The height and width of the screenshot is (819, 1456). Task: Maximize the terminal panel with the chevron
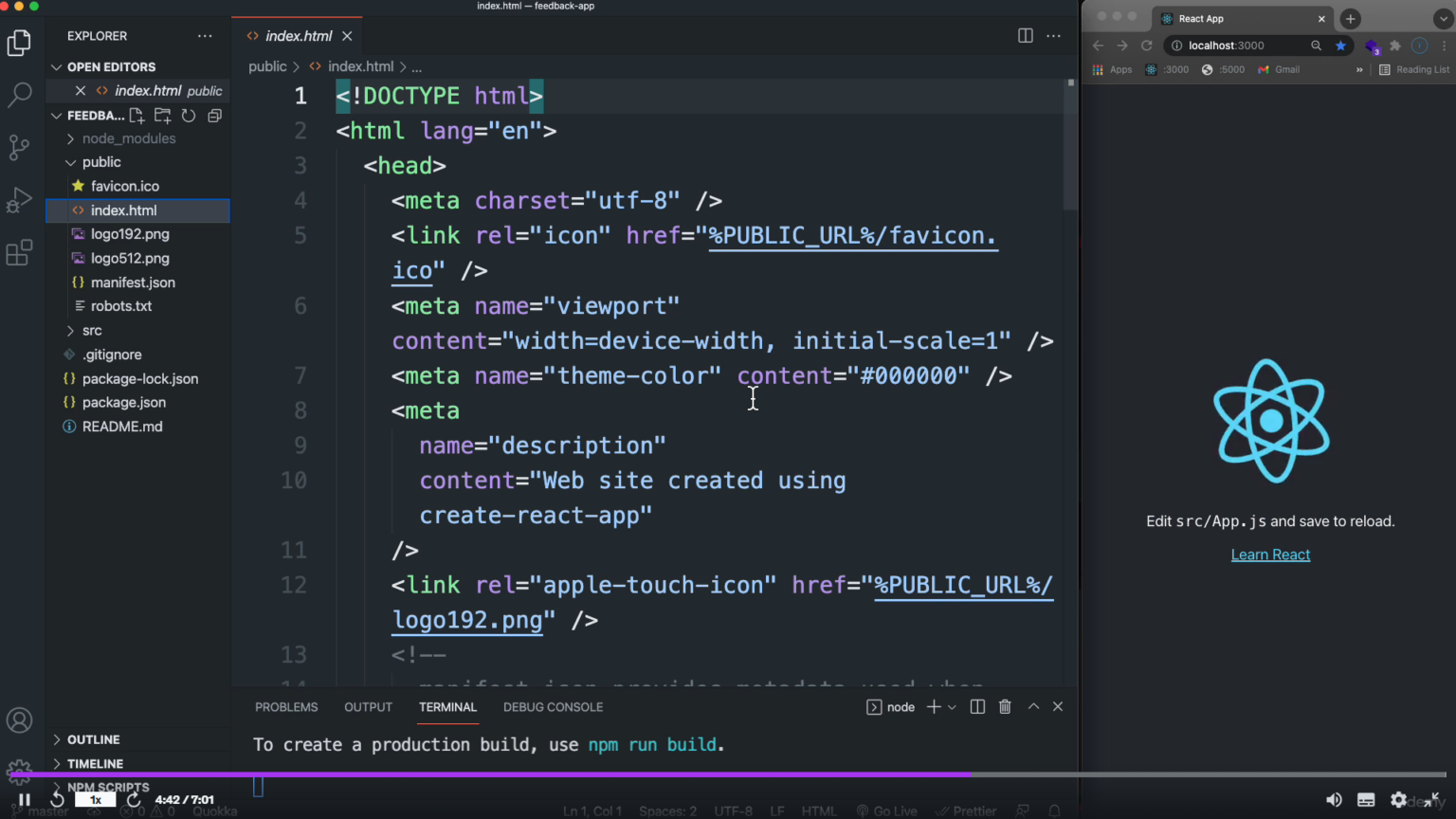[1032, 706]
